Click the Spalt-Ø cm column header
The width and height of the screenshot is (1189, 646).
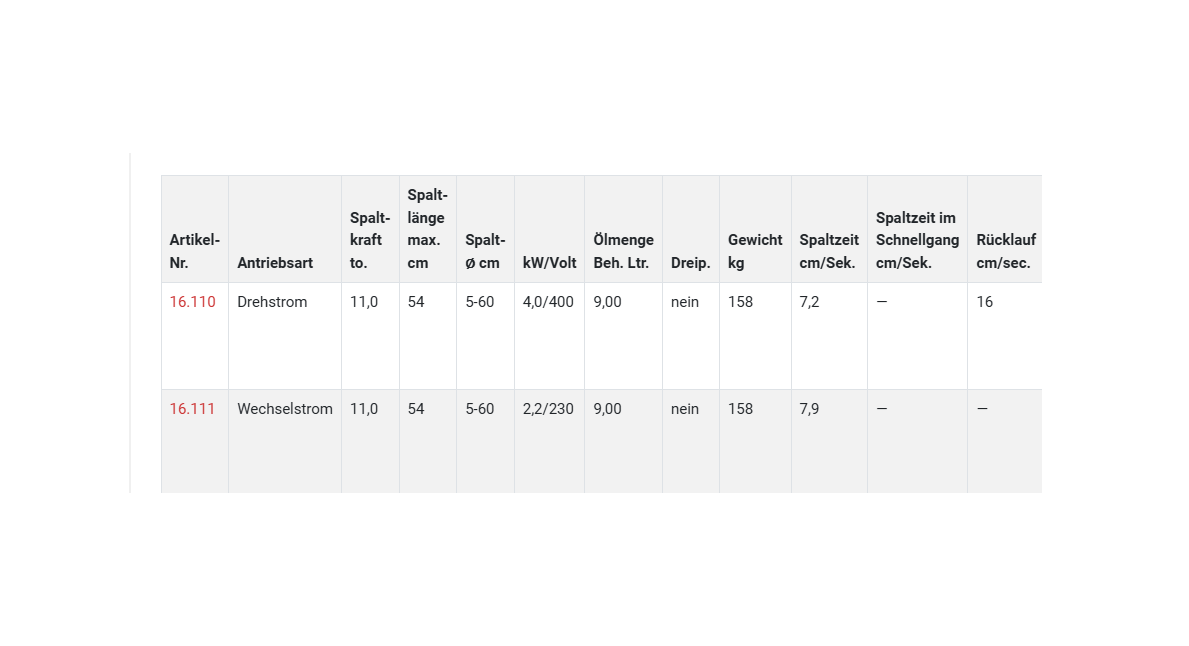(485, 252)
